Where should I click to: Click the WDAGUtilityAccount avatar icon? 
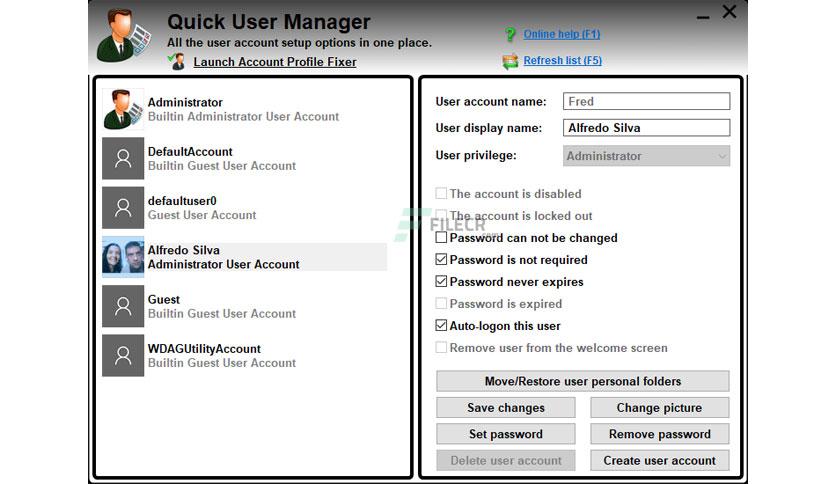(x=123, y=356)
